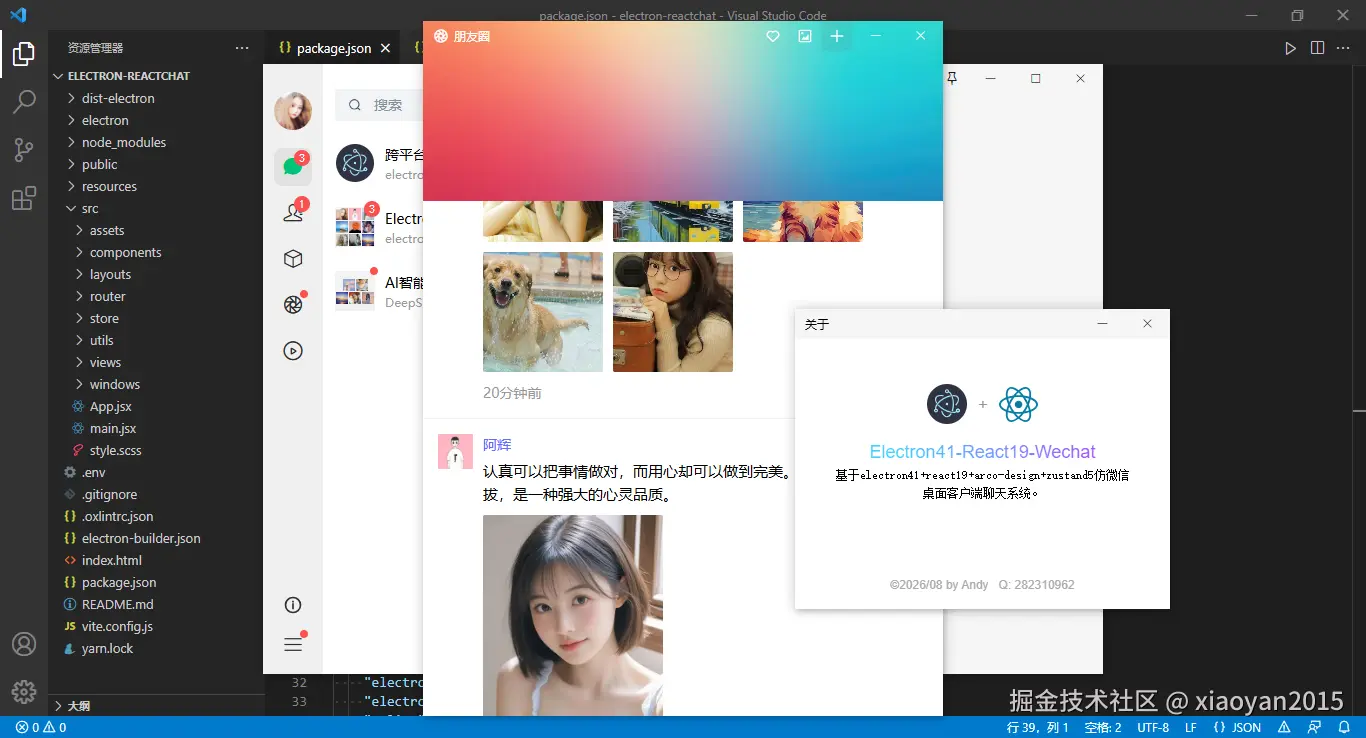The image size is (1366, 738).
Task: Click the errors and warnings status indicator
Action: coord(41,728)
